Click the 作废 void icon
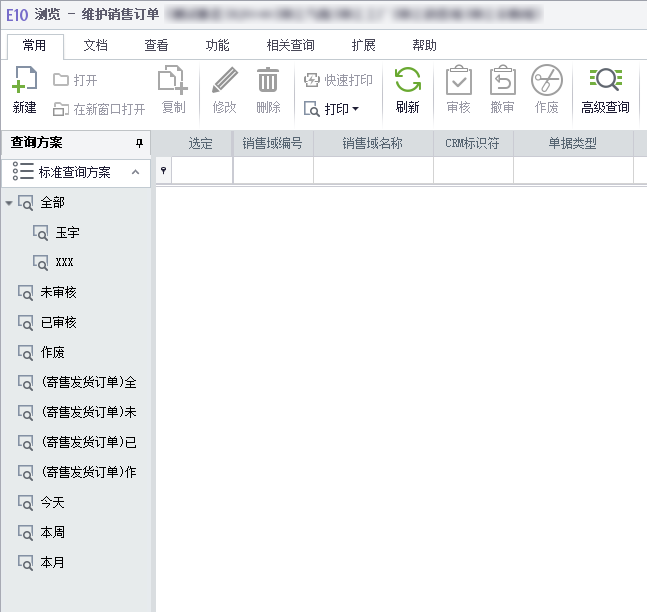Viewport: 647px width, 612px height. pos(546,82)
